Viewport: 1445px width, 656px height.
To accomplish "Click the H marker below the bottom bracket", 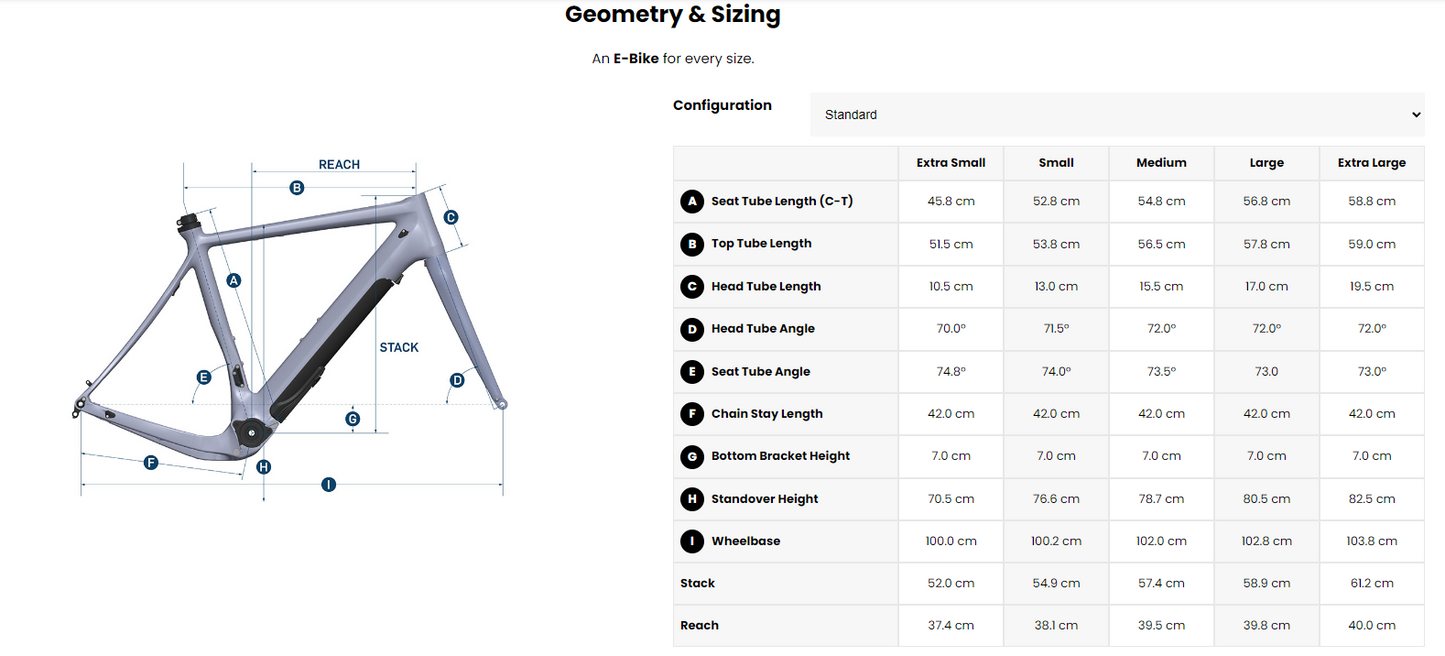I will click(x=263, y=467).
